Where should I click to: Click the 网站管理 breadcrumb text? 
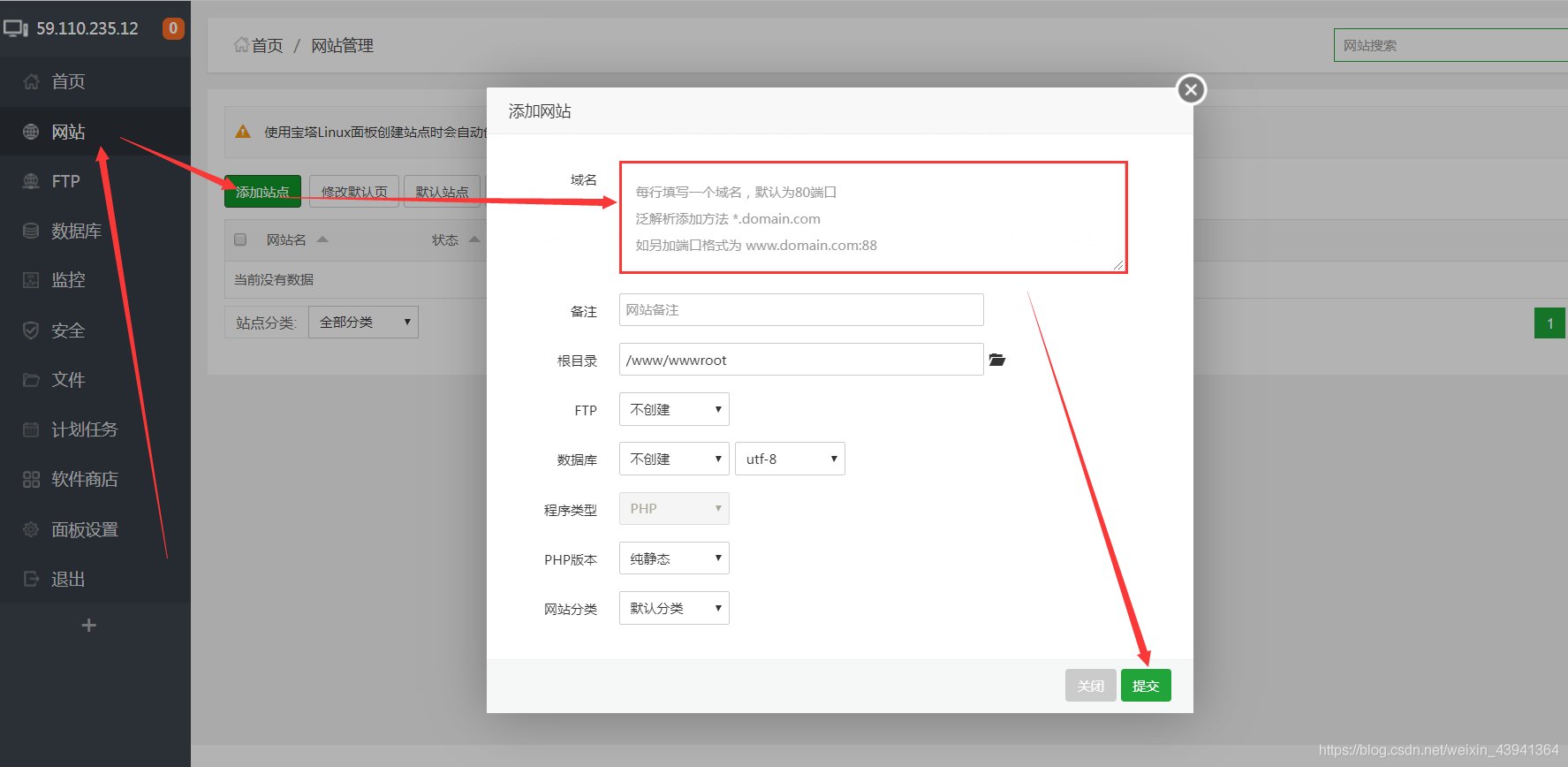tap(342, 45)
